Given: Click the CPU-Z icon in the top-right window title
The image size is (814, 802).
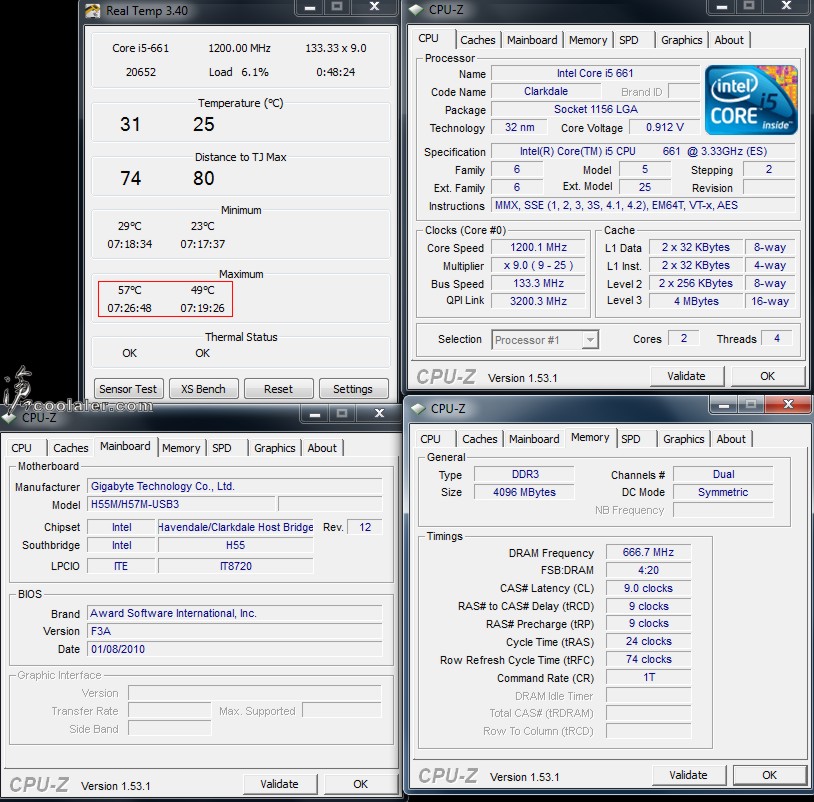Looking at the screenshot, I should (416, 10).
